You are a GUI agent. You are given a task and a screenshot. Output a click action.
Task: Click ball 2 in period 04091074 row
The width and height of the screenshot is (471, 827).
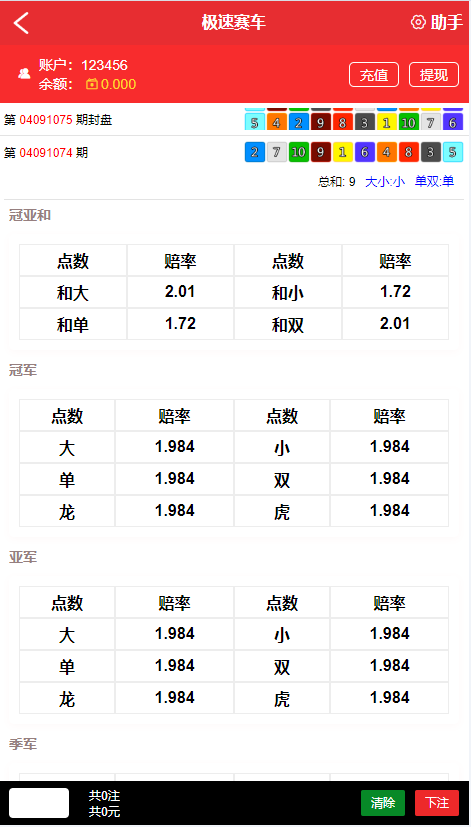pyautogui.click(x=255, y=152)
